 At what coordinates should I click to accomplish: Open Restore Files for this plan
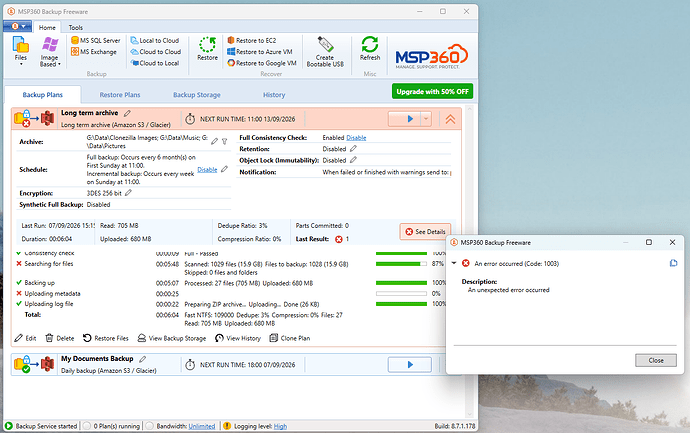106,338
